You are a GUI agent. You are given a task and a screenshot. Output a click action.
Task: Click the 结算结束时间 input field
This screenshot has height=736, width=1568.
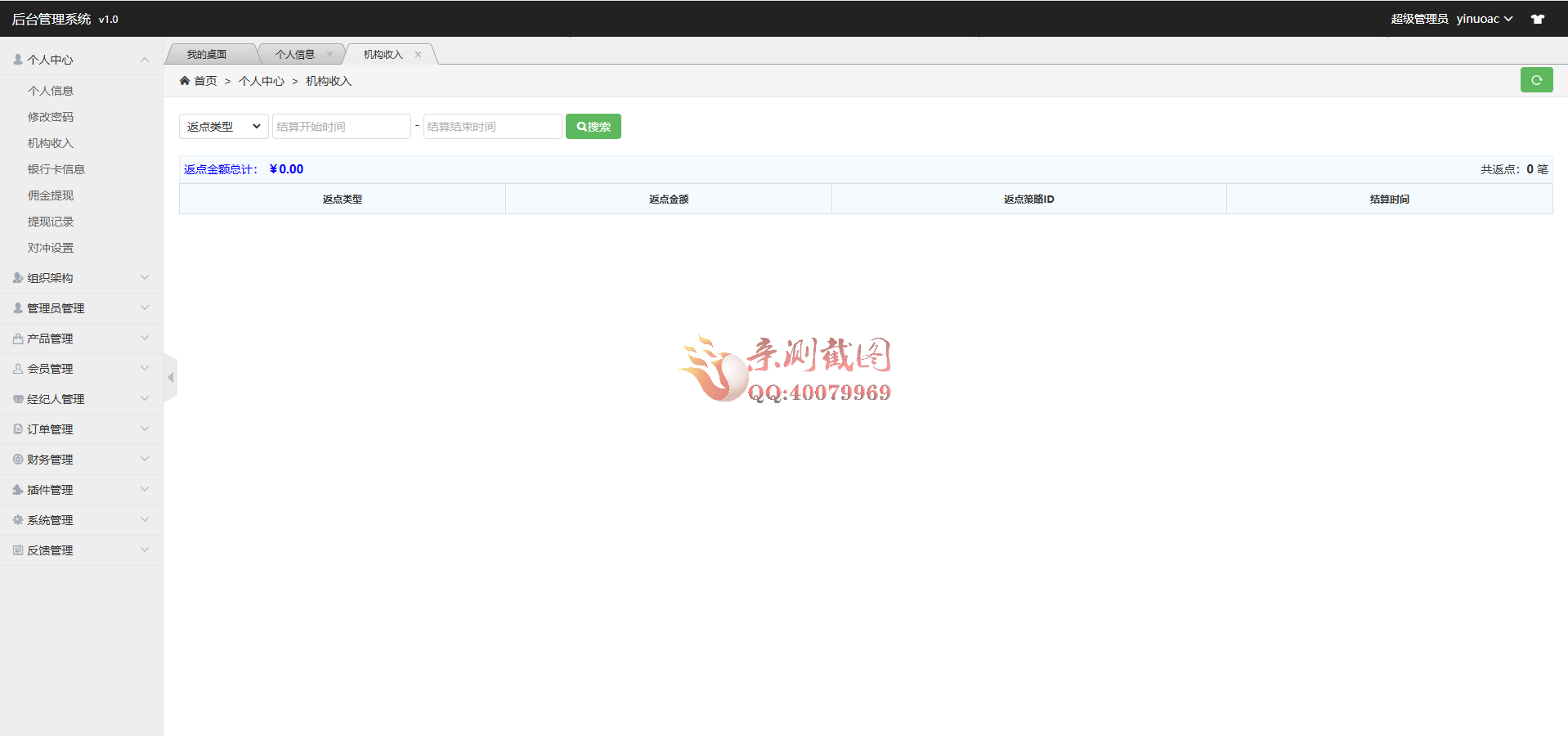click(492, 127)
